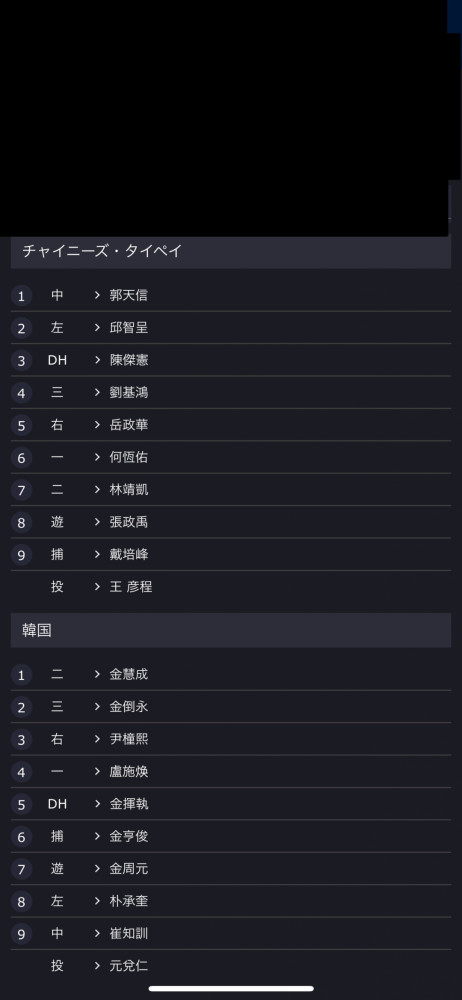Open pitcher 王 彦程 details
462x1000 pixels.
point(131,587)
